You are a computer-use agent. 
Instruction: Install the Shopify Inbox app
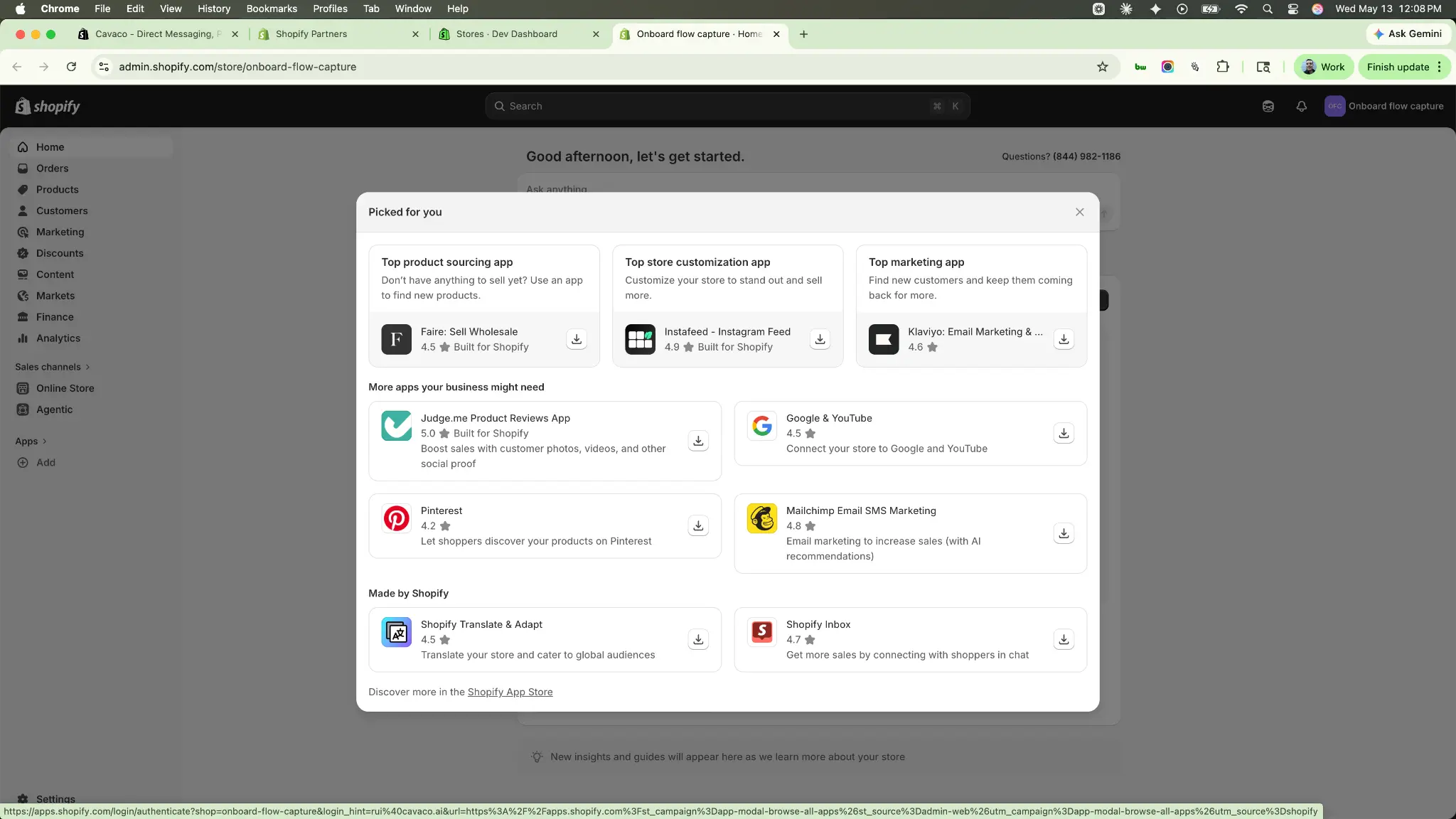pyautogui.click(x=1064, y=639)
